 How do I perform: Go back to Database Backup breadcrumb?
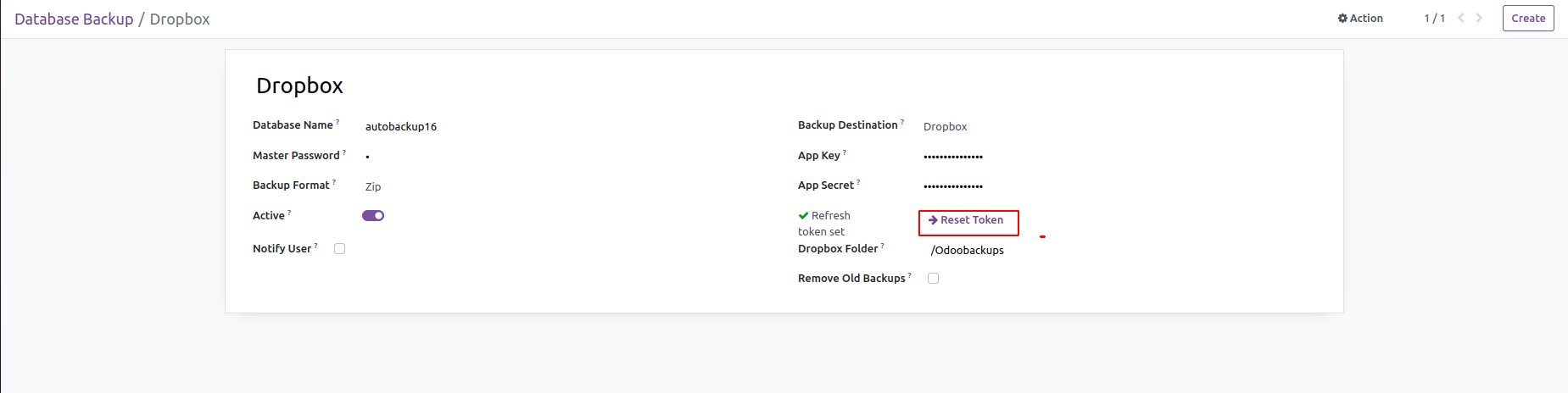pos(74,19)
